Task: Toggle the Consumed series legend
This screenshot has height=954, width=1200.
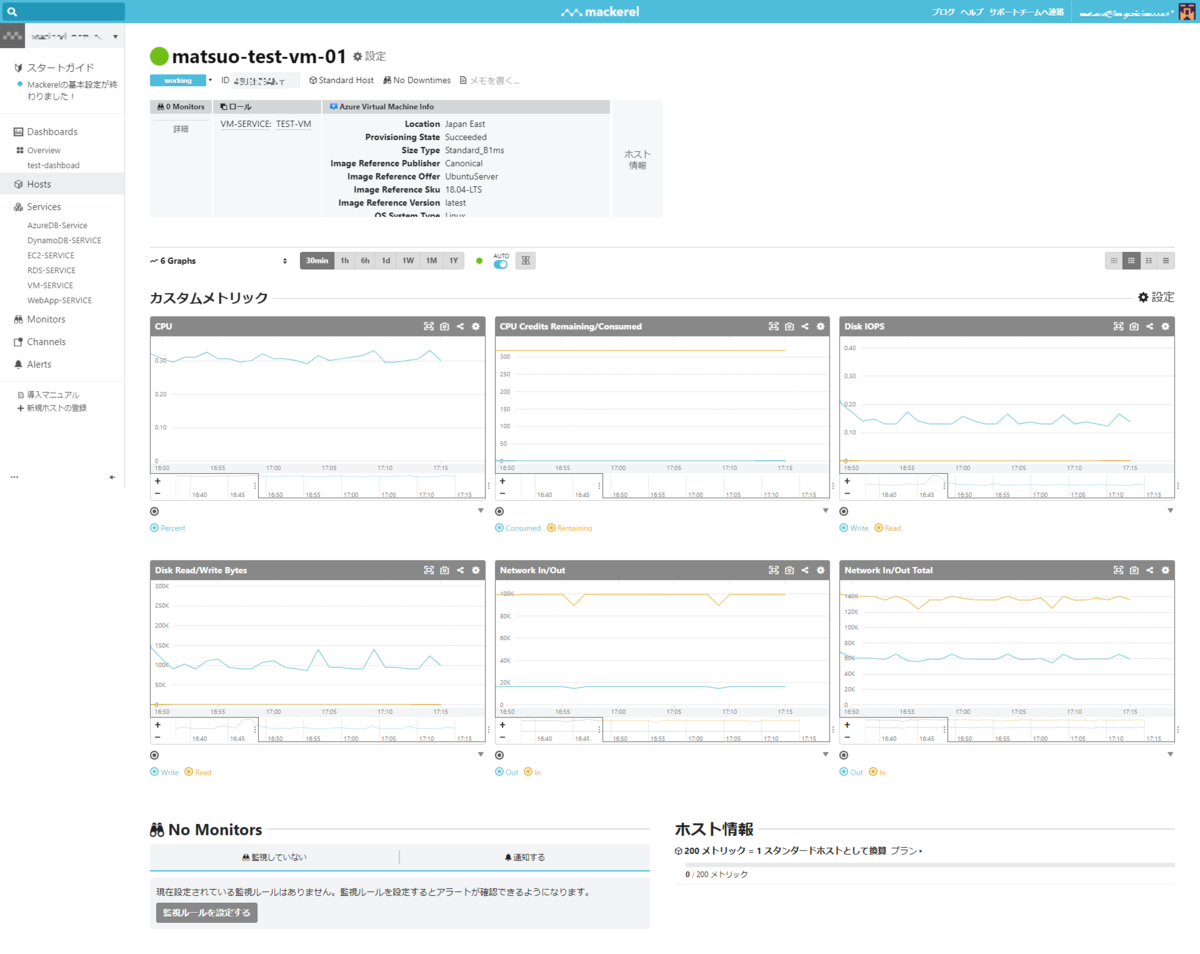Action: (x=518, y=528)
